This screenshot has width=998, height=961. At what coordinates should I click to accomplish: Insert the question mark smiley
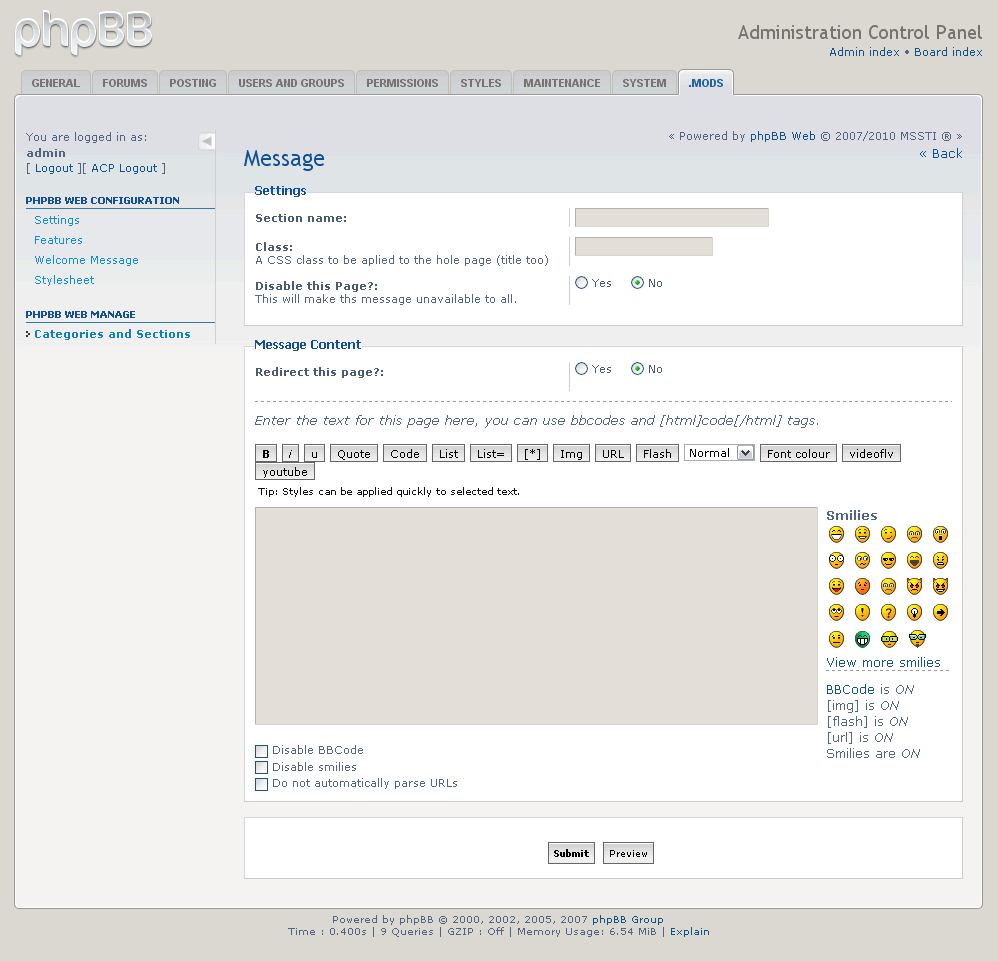(889, 612)
